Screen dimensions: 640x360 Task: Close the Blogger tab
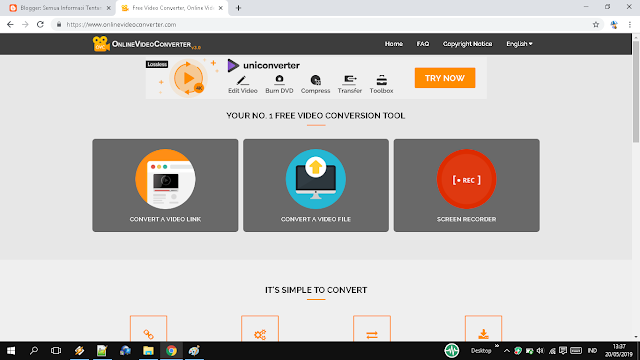pyautogui.click(x=109, y=8)
